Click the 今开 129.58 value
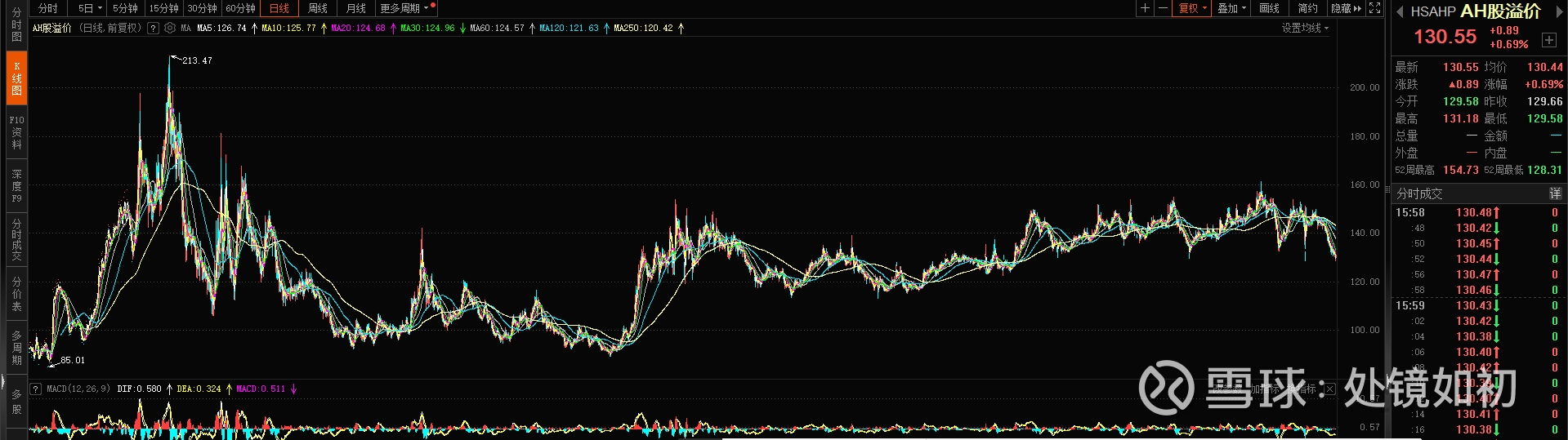The width and height of the screenshot is (1568, 440). tap(1460, 101)
